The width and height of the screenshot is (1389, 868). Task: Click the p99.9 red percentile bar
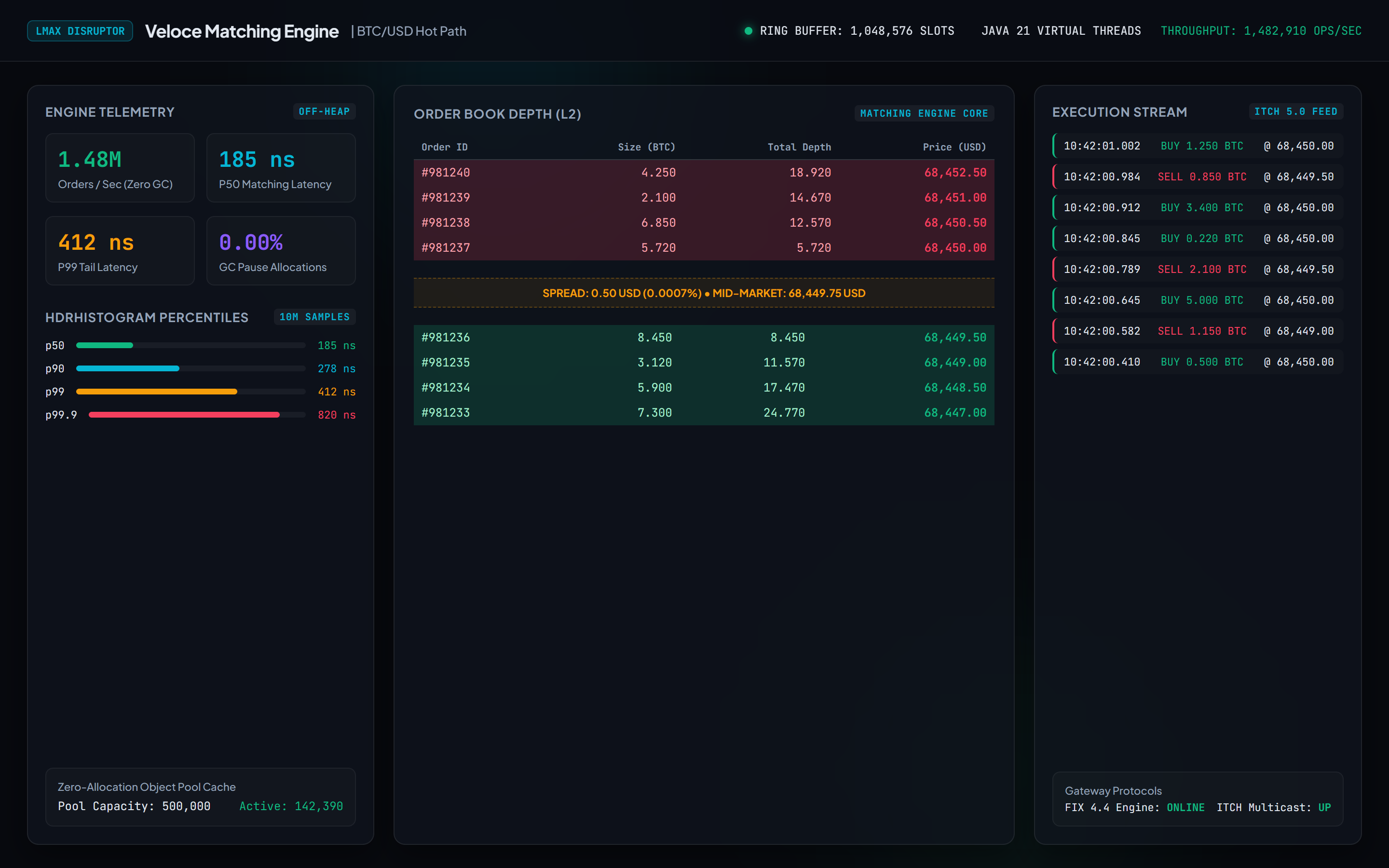click(x=197, y=415)
